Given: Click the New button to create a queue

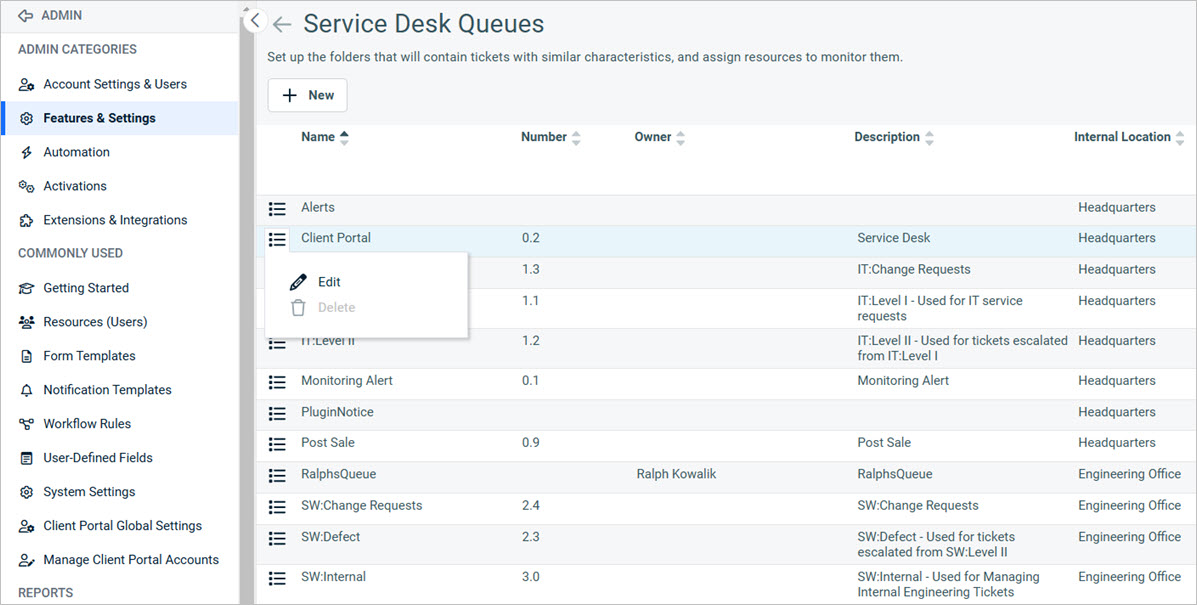Looking at the screenshot, I should (x=307, y=95).
